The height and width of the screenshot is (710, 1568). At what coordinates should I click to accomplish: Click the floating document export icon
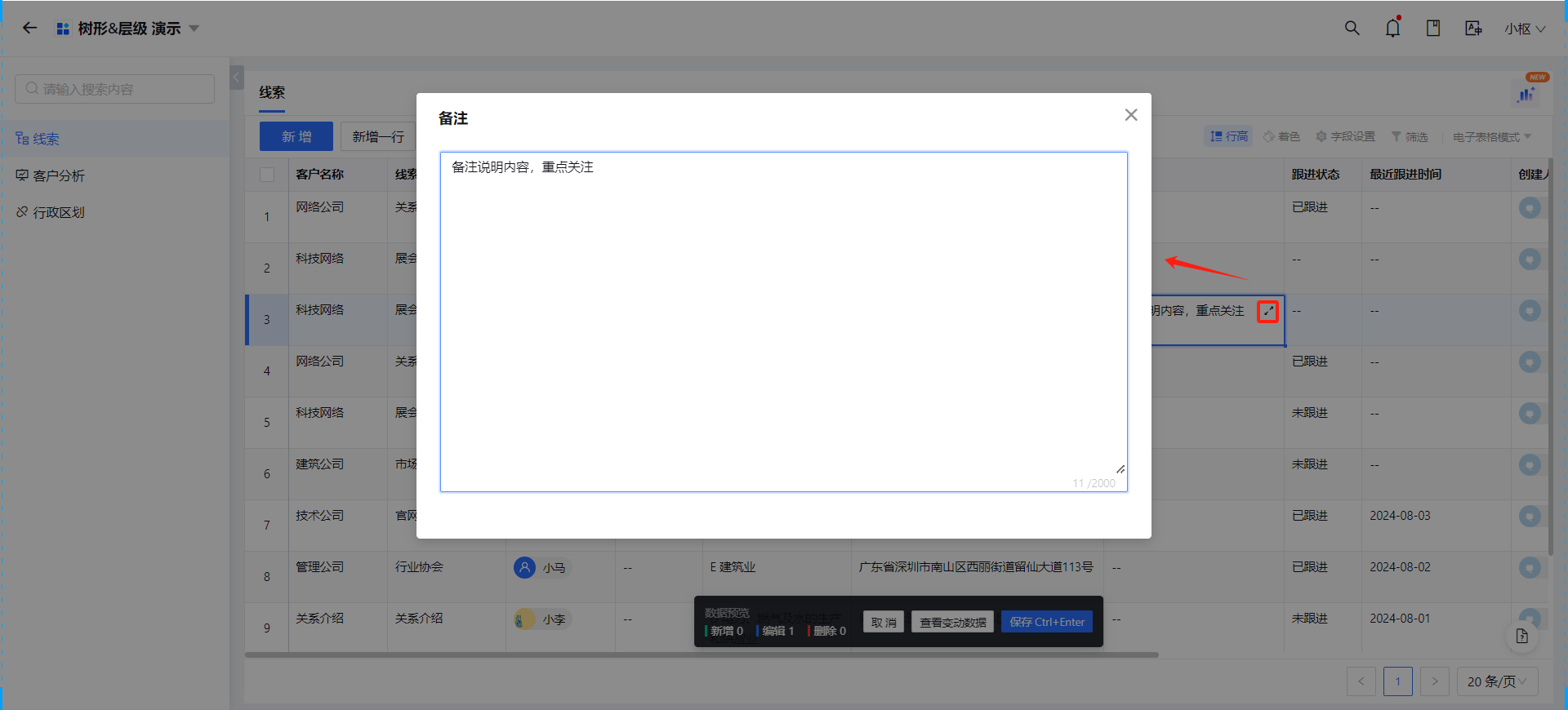[x=1522, y=636]
